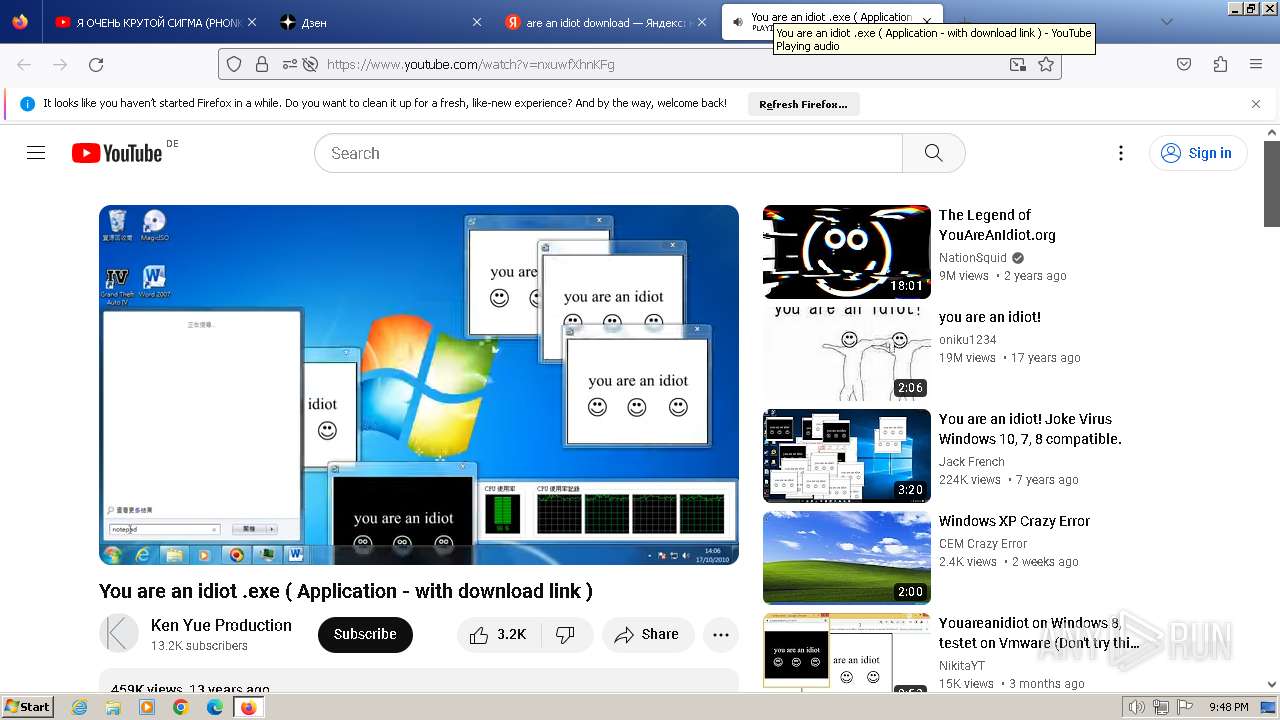Image resolution: width=1280 pixels, height=720 pixels.
Task: Open The Legend of YouAreAnIdiot.org thumbnail
Action: coord(847,252)
